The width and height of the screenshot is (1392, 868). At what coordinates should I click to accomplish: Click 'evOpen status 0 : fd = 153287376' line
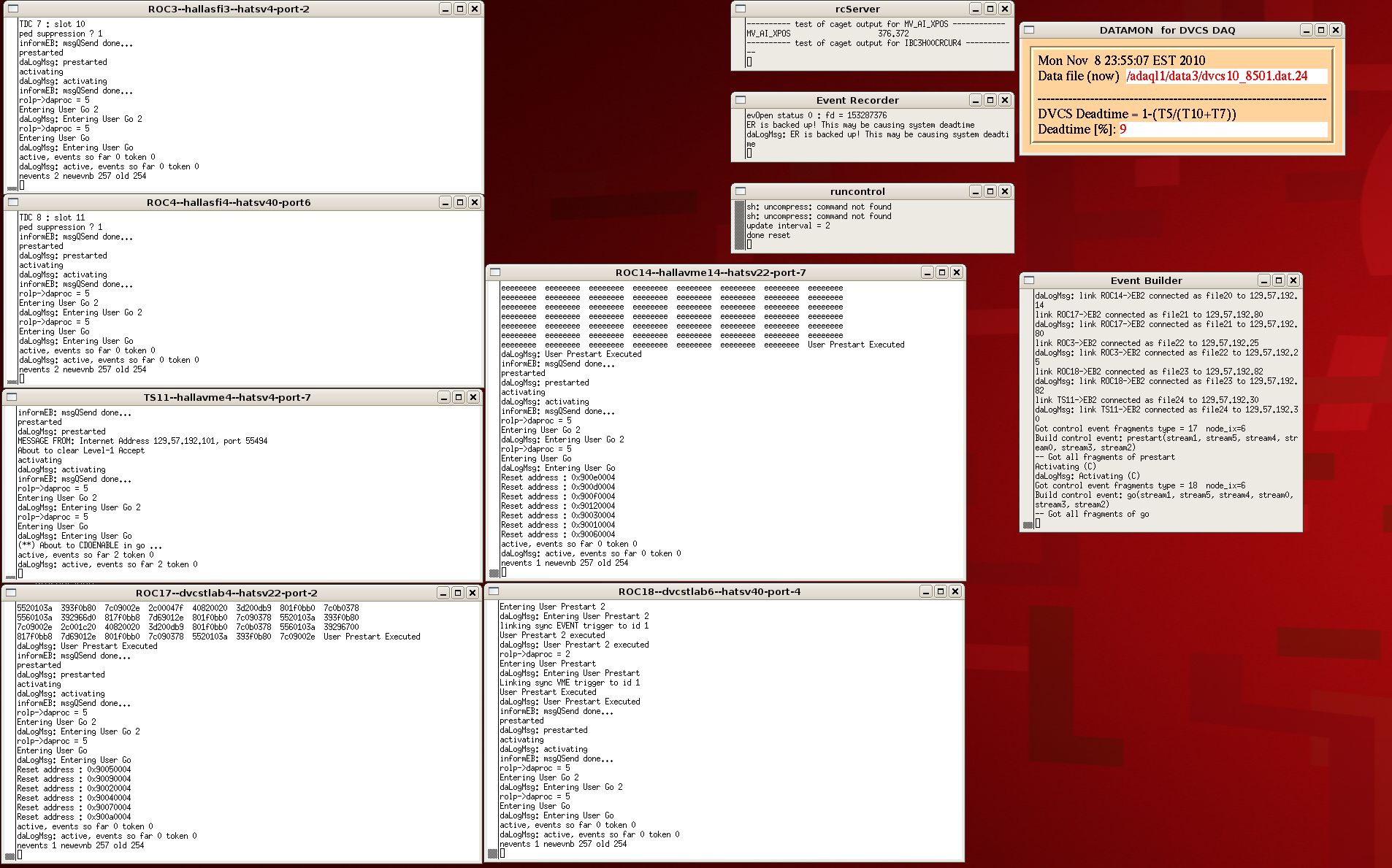pos(817,115)
